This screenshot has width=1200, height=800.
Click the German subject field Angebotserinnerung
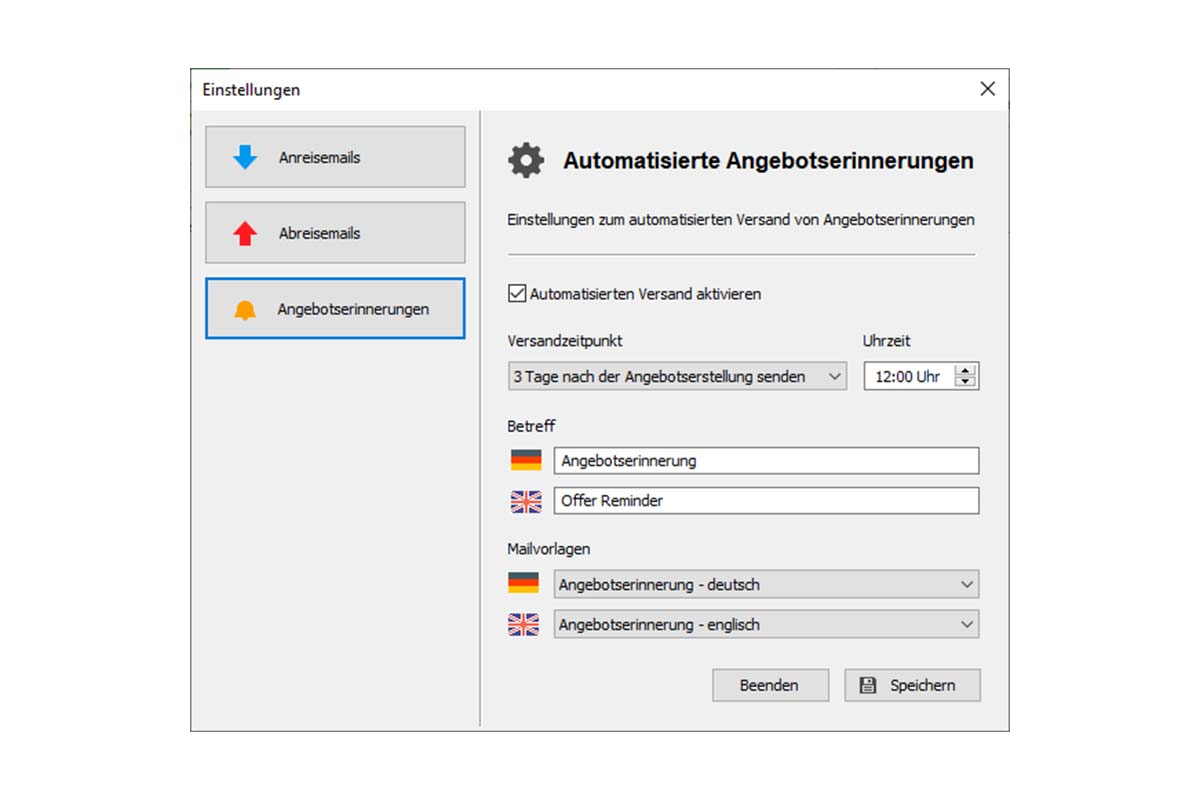coord(766,461)
